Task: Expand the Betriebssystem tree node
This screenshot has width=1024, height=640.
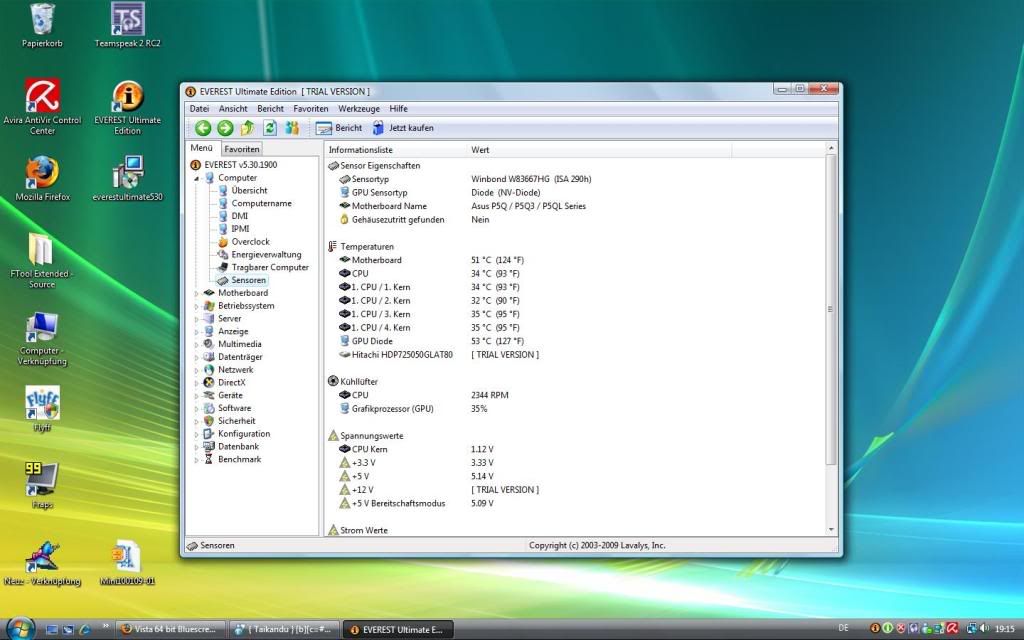Action: [x=197, y=306]
